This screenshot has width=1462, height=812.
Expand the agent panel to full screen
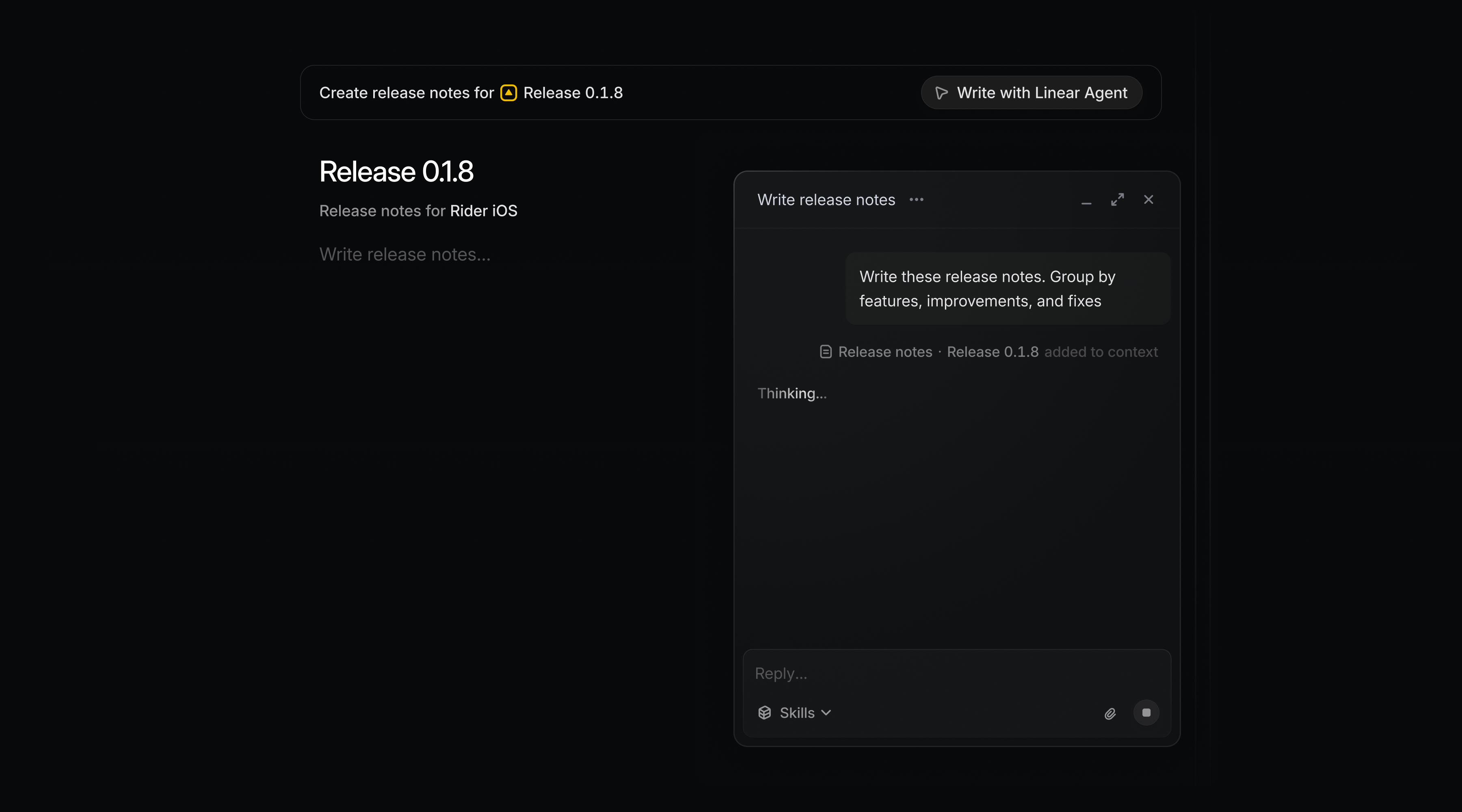pyautogui.click(x=1117, y=199)
